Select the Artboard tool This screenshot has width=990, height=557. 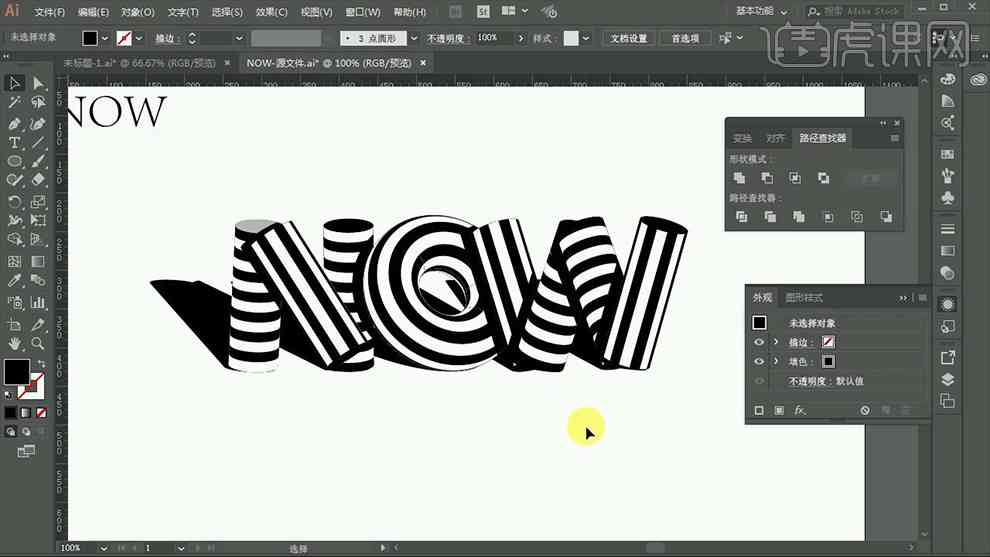click(x=15, y=325)
